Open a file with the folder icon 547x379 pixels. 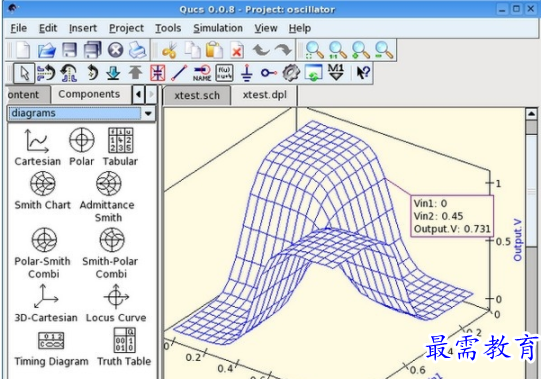click(47, 50)
